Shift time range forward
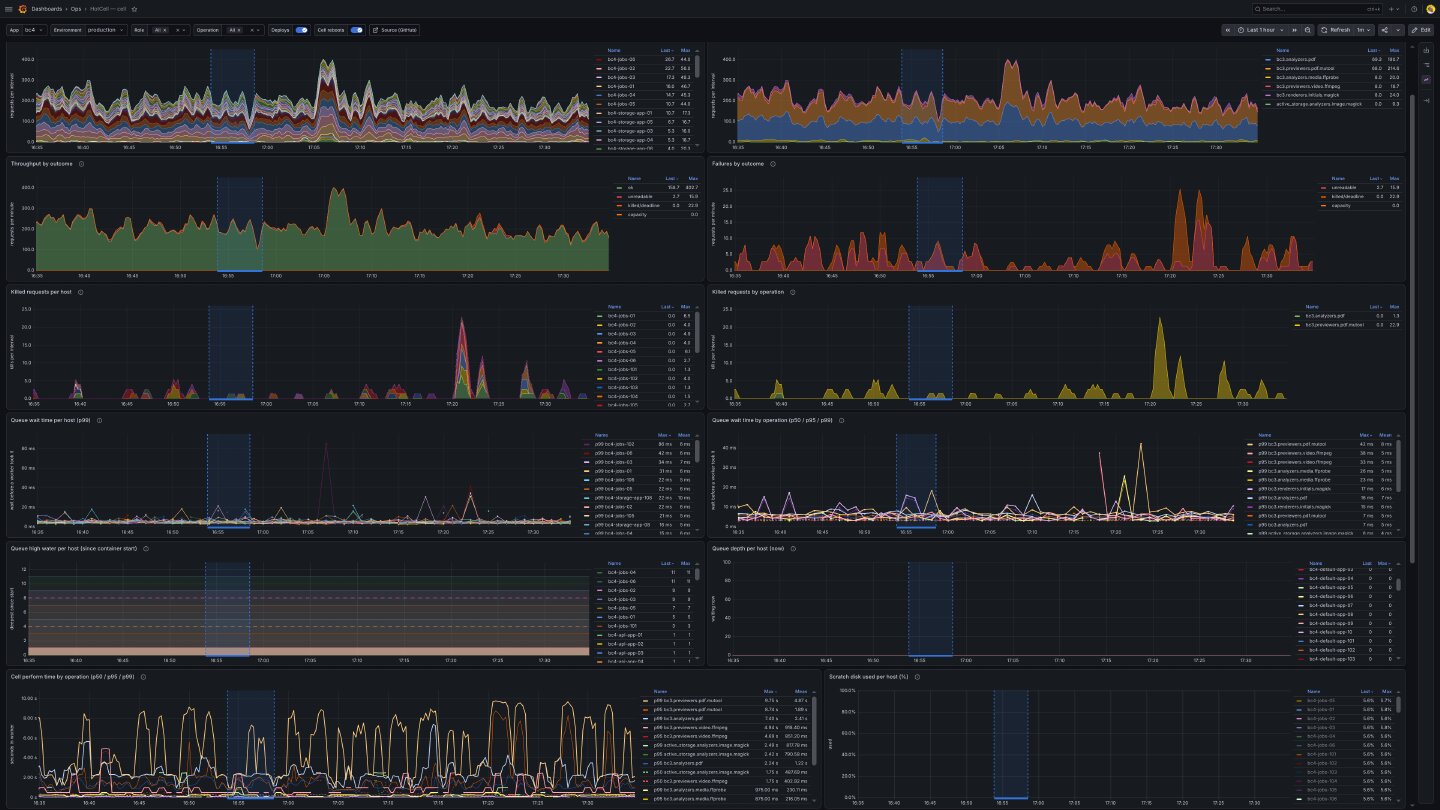Viewport: 1440px width, 810px height. [1294, 30]
